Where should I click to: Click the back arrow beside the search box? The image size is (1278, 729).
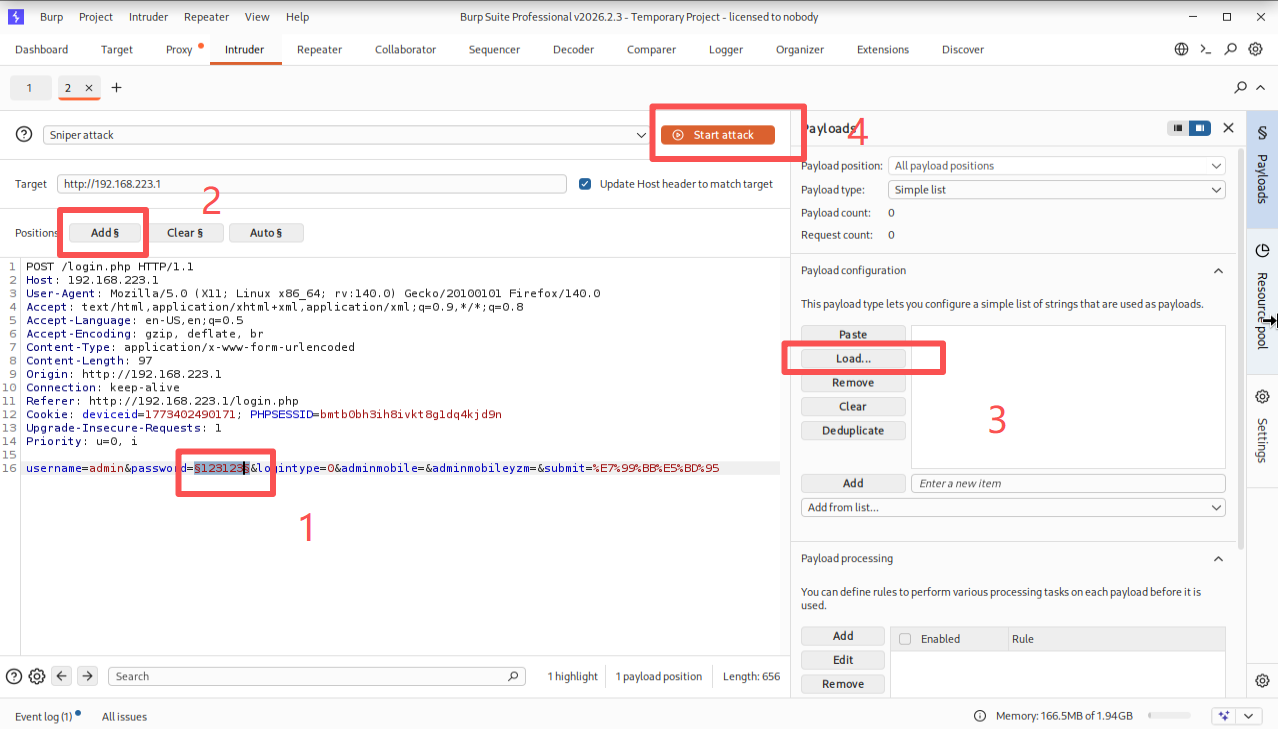(62, 676)
